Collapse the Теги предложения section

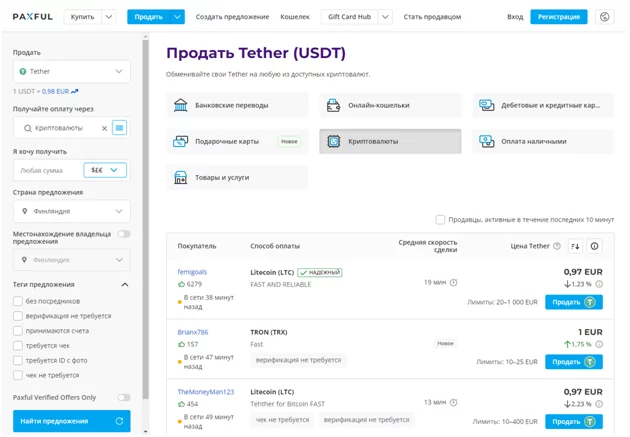coord(124,285)
